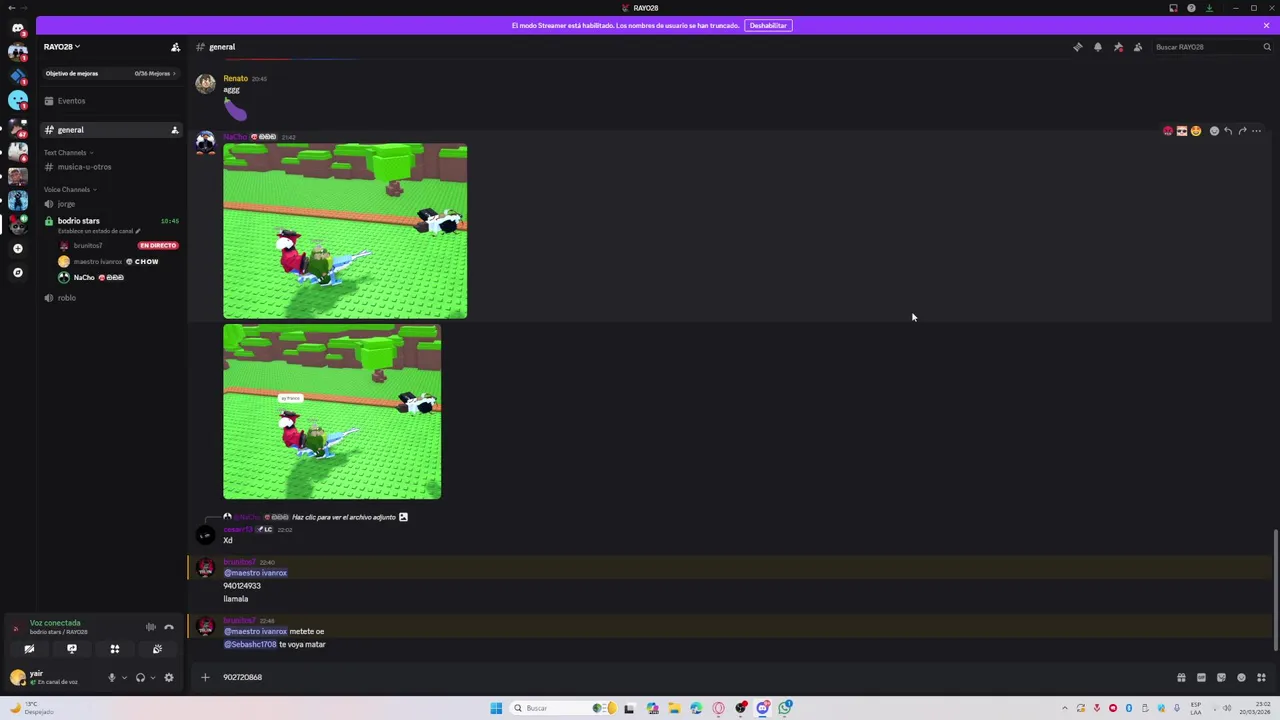Open voice noise suppression icon
Image resolution: width=1280 pixels, height=720 pixels.
(151, 627)
